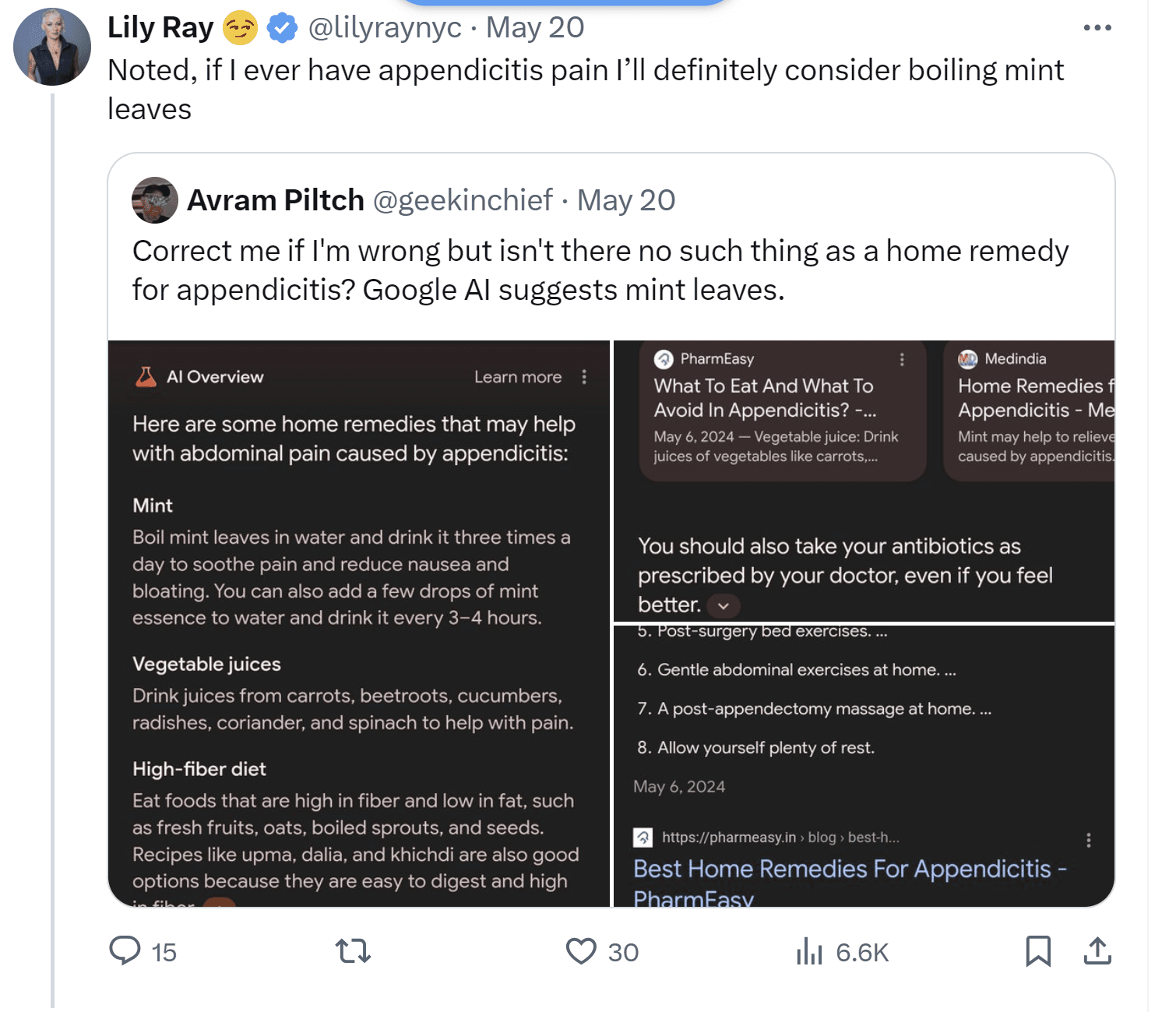
Task: Open the tweet's view analytics icon
Action: [810, 951]
